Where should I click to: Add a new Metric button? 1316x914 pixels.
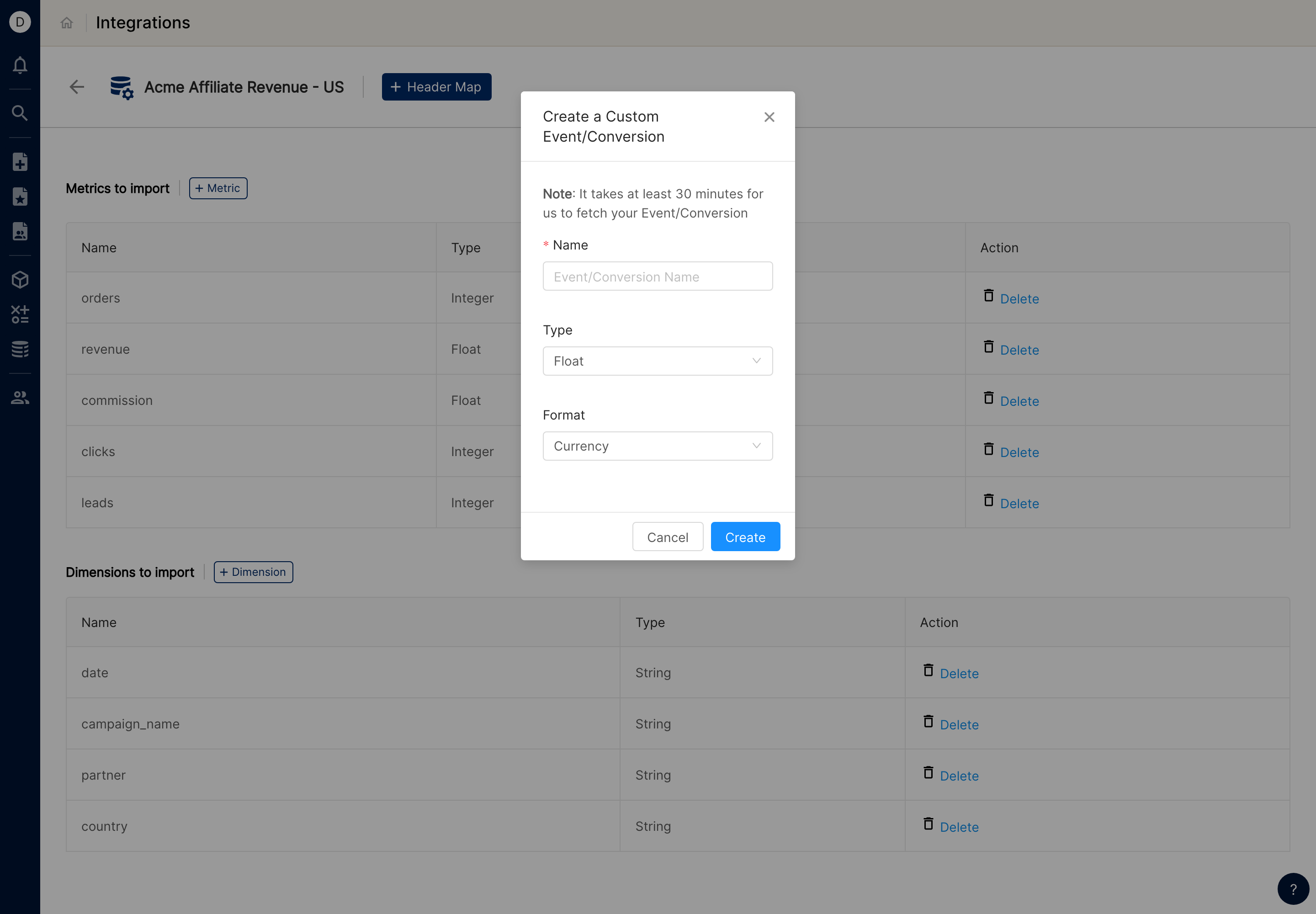pyautogui.click(x=218, y=188)
